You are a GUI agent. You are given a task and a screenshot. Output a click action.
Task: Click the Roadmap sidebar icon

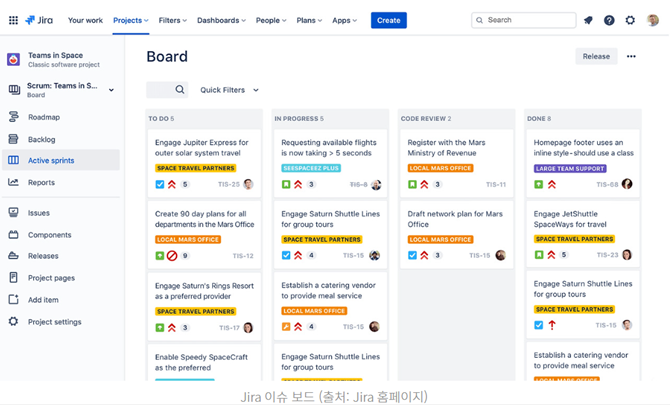pos(13,117)
